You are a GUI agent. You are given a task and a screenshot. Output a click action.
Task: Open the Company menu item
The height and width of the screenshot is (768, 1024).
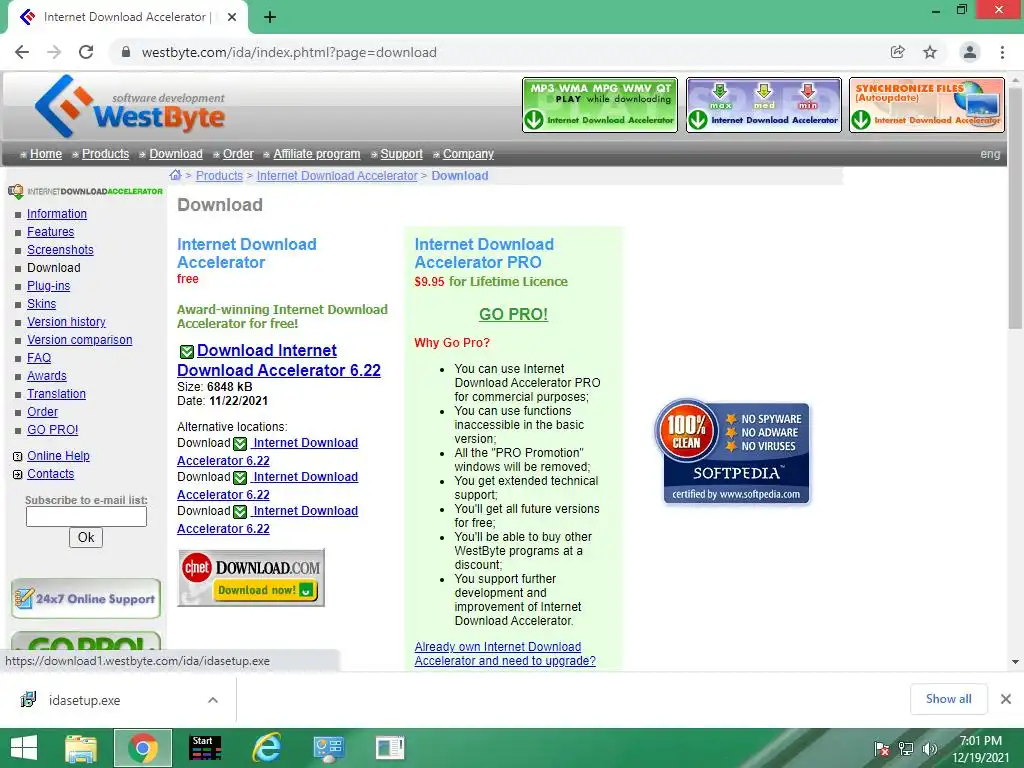[468, 154]
